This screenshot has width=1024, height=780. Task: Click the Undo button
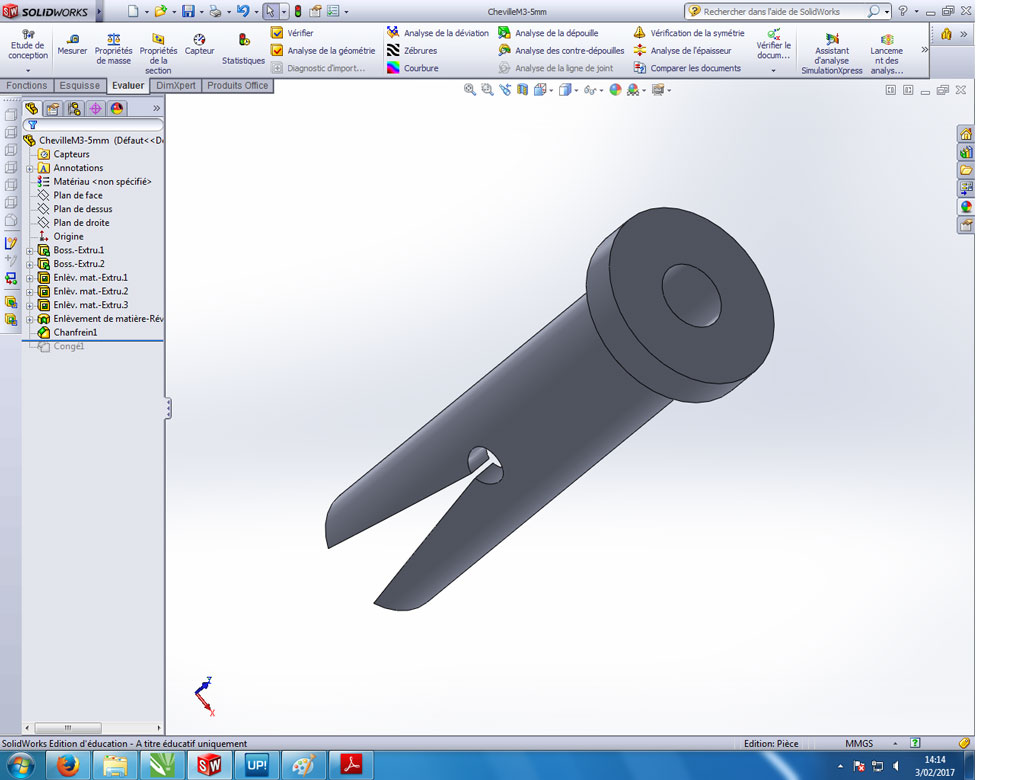pyautogui.click(x=243, y=11)
